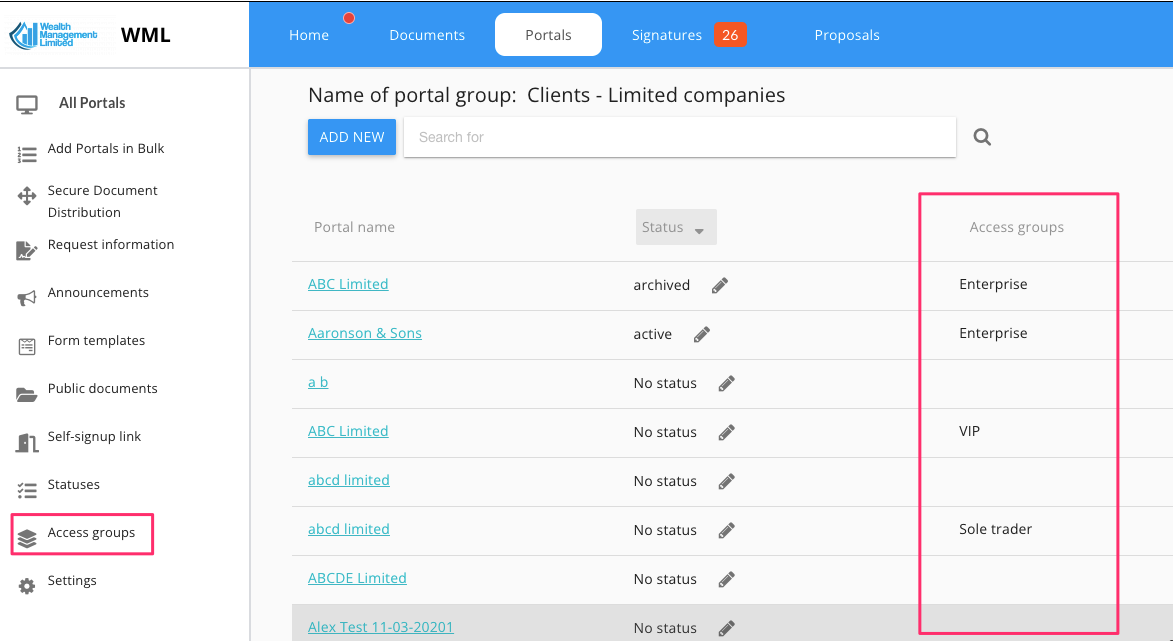This screenshot has height=641, width=1173.
Task: Open the Status column filter dropdown
Action: (x=676, y=228)
